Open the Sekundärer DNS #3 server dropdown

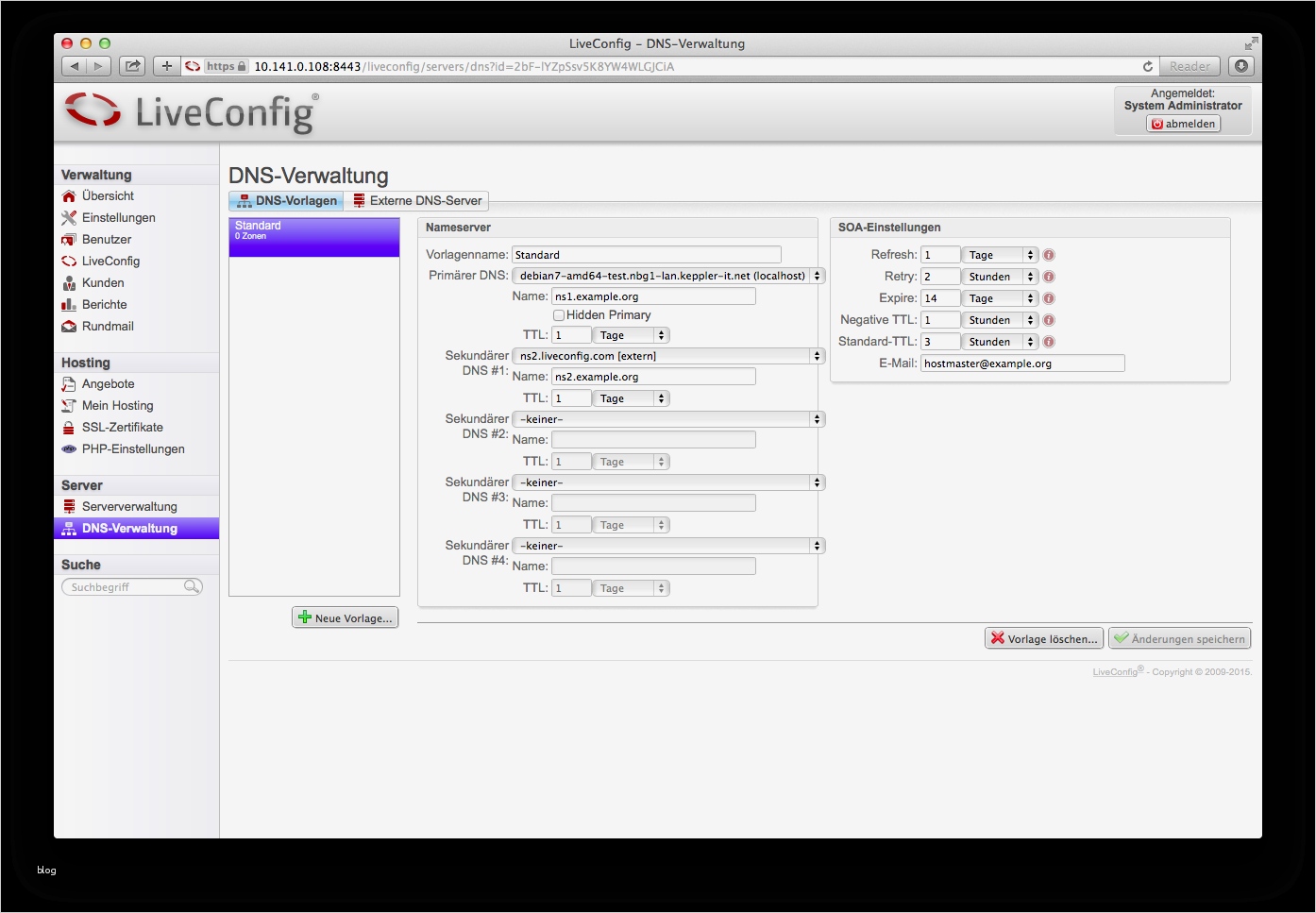point(668,482)
